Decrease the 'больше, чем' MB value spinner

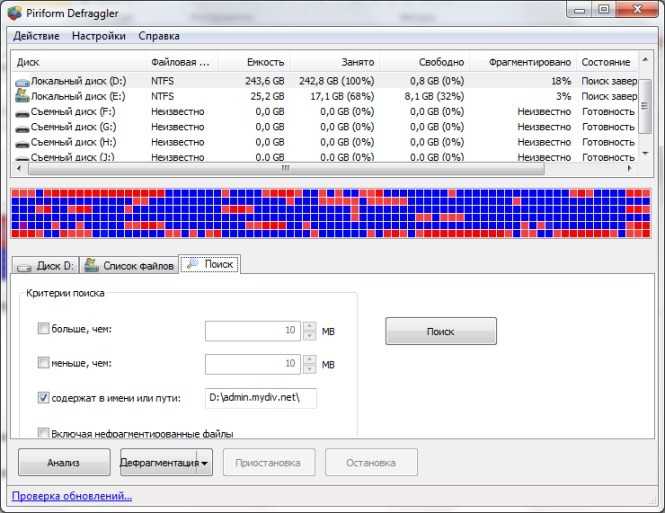pos(310,336)
